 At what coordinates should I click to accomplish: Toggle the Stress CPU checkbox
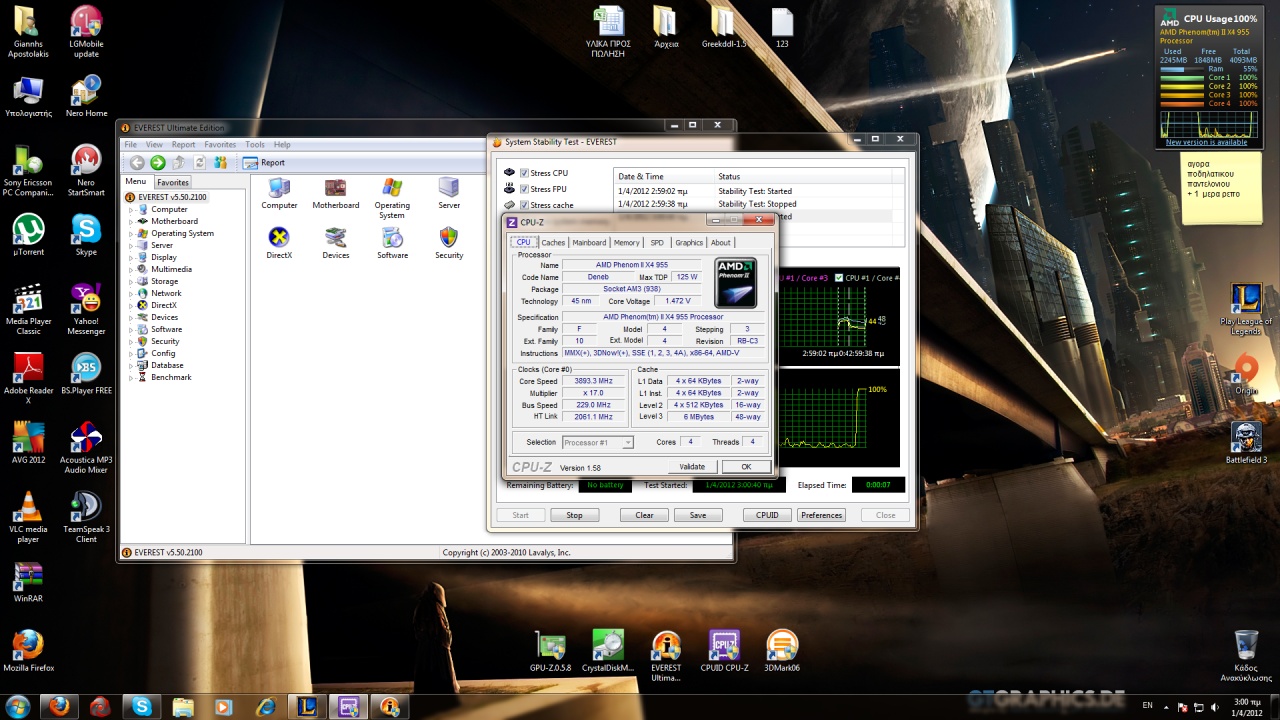[x=524, y=173]
